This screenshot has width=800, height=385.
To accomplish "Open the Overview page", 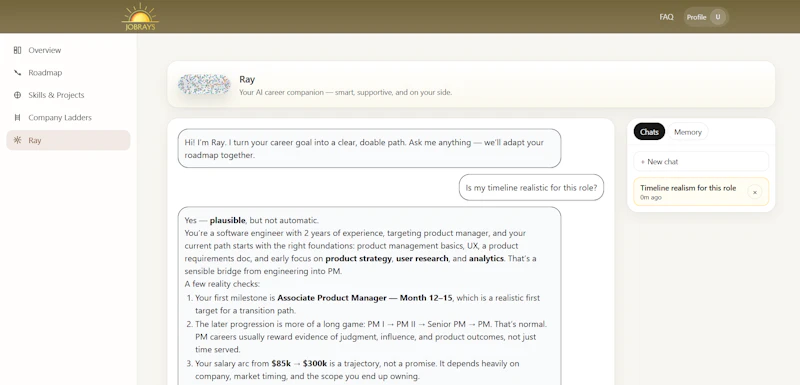I will point(68,50).
